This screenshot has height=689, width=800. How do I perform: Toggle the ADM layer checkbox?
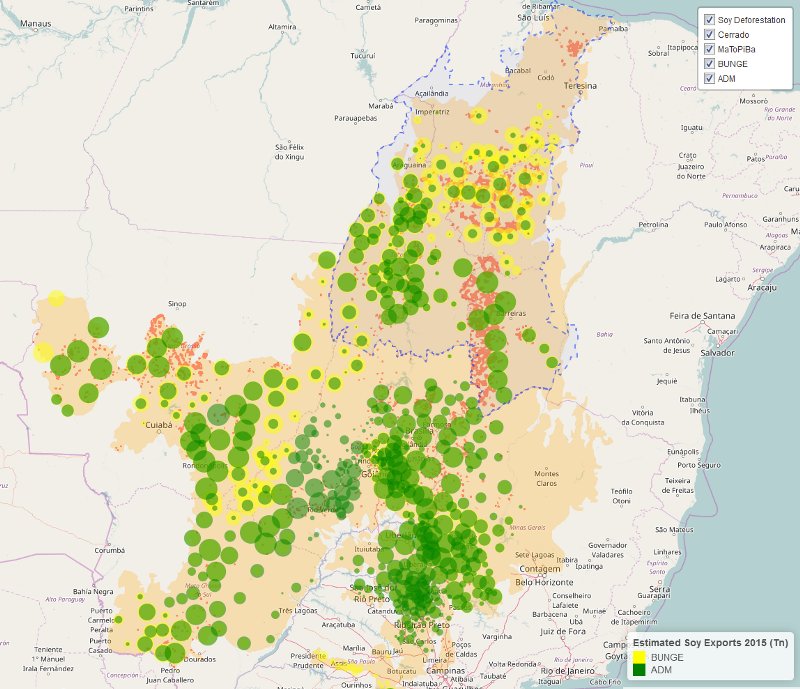[709, 79]
